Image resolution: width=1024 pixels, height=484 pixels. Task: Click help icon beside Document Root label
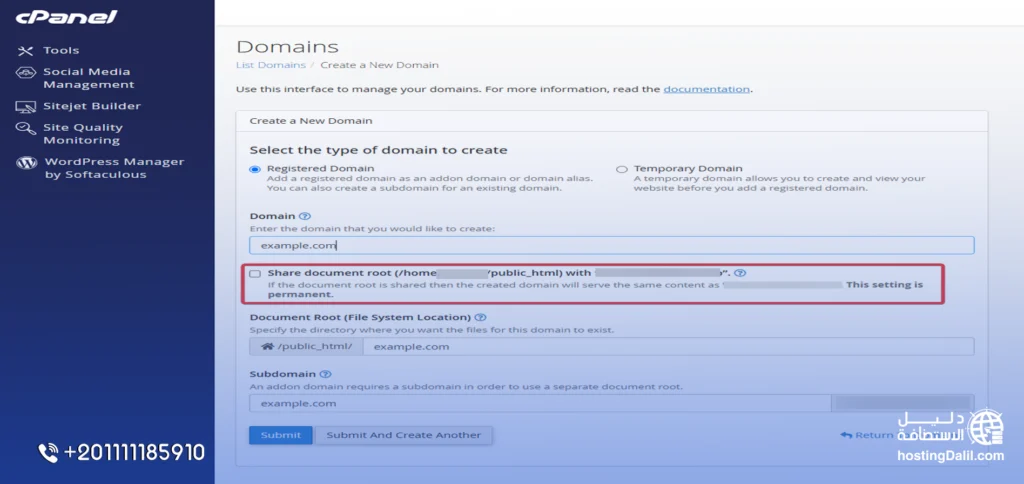pyautogui.click(x=481, y=317)
